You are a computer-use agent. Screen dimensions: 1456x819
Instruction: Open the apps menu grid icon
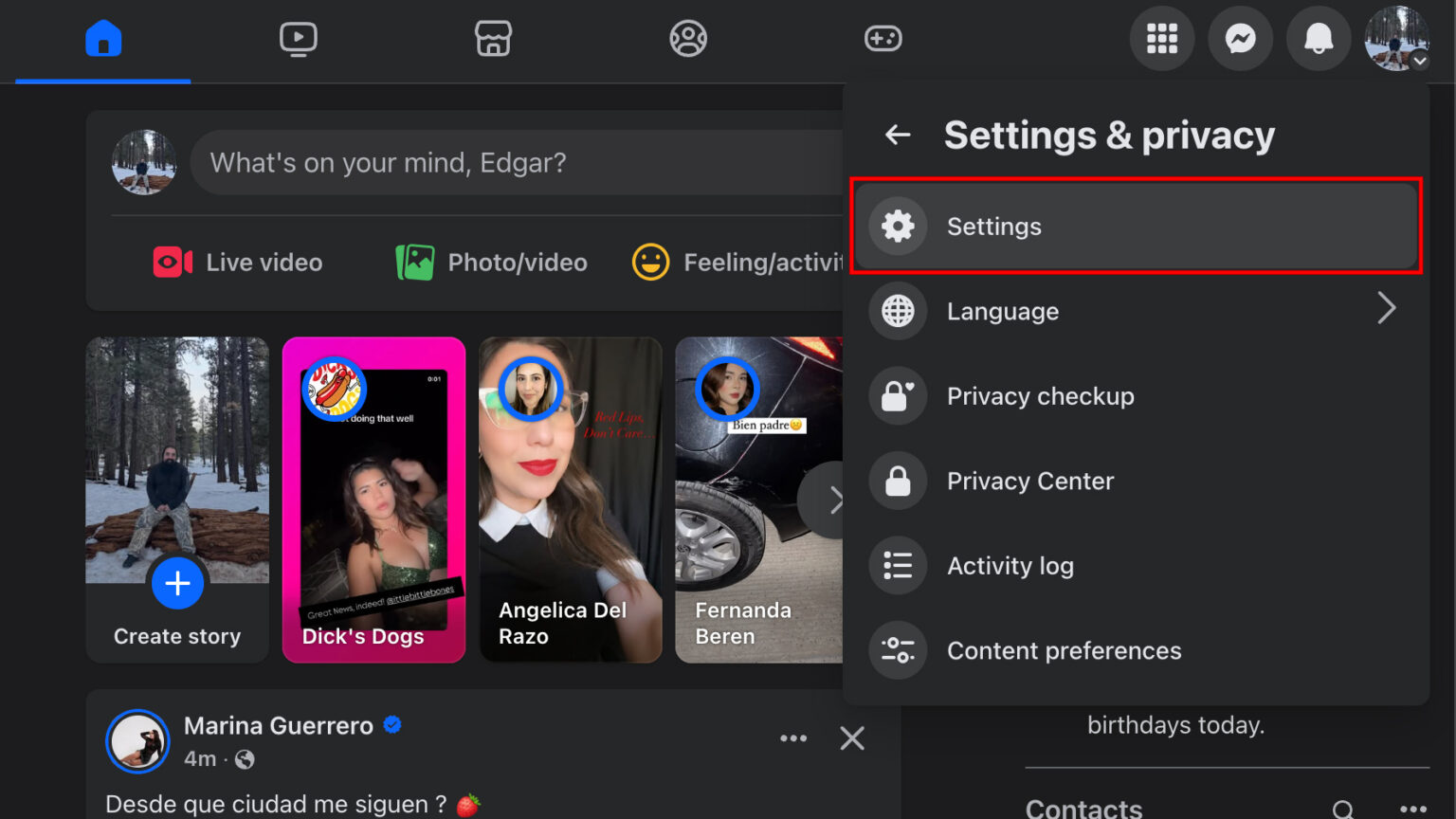point(1162,38)
